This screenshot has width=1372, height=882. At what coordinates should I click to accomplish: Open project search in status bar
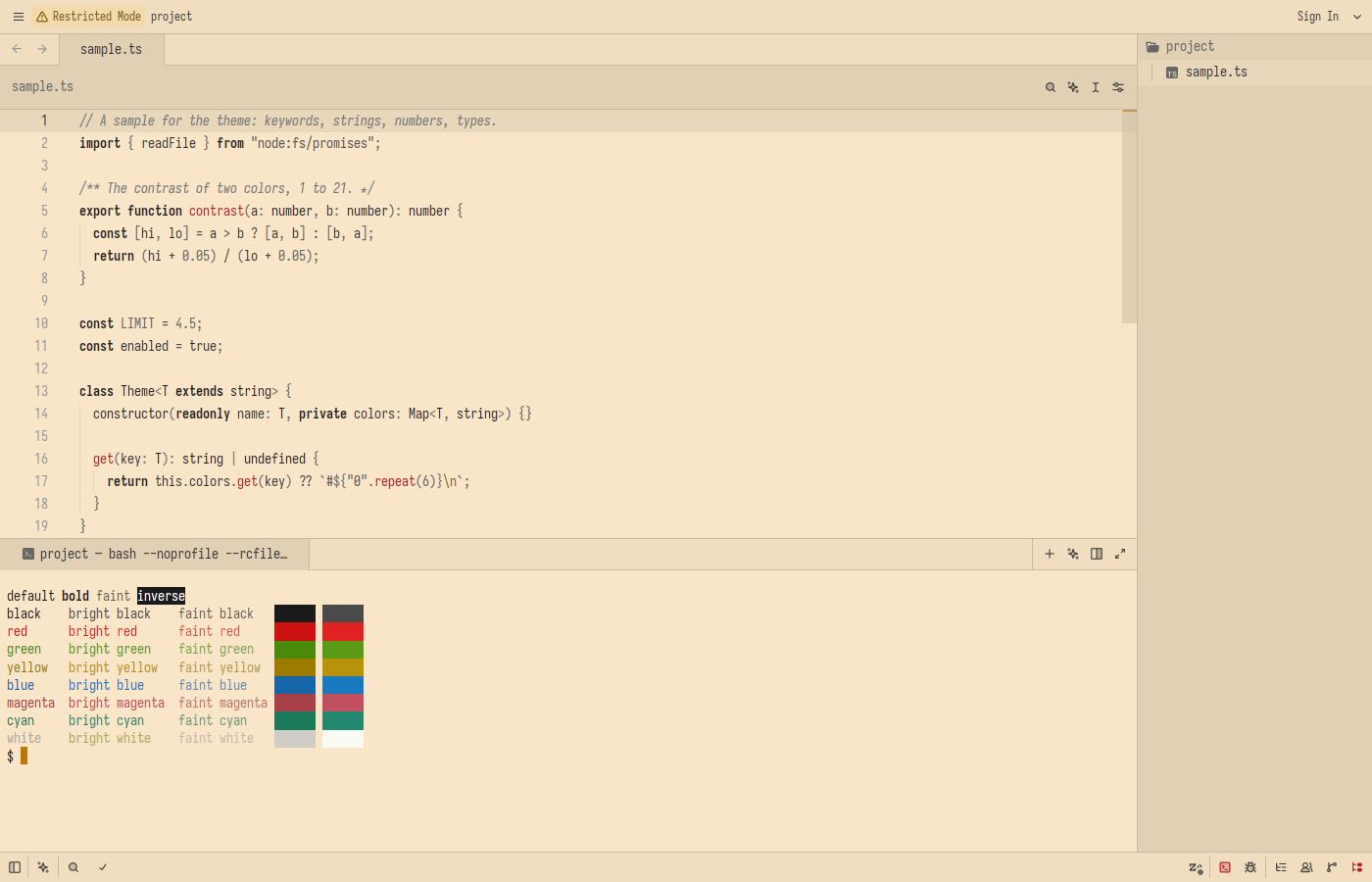click(x=73, y=867)
